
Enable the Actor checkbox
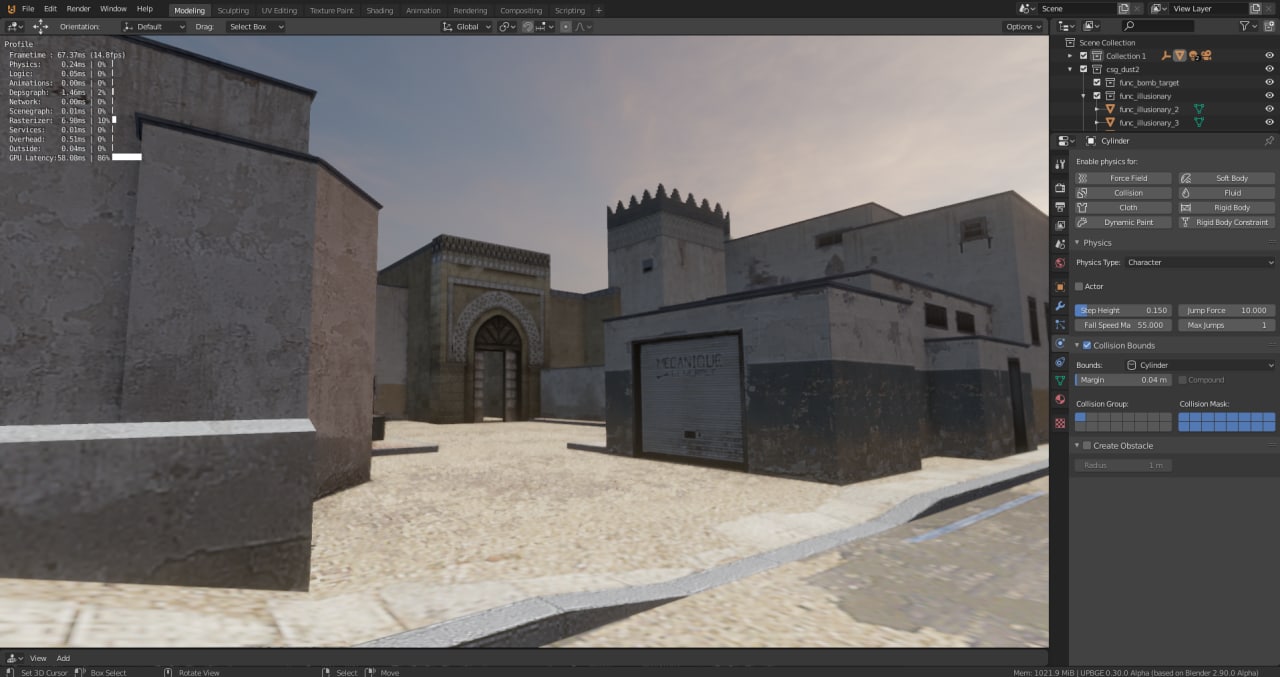pyautogui.click(x=1079, y=286)
